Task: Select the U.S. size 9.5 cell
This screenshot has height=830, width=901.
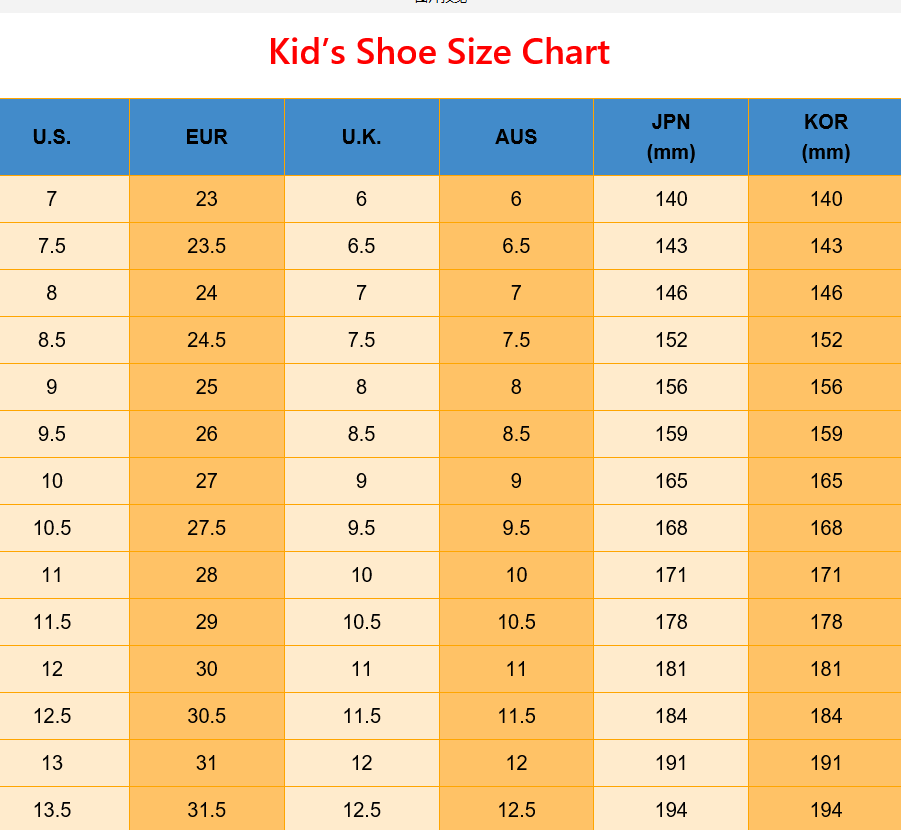Action: [x=52, y=434]
